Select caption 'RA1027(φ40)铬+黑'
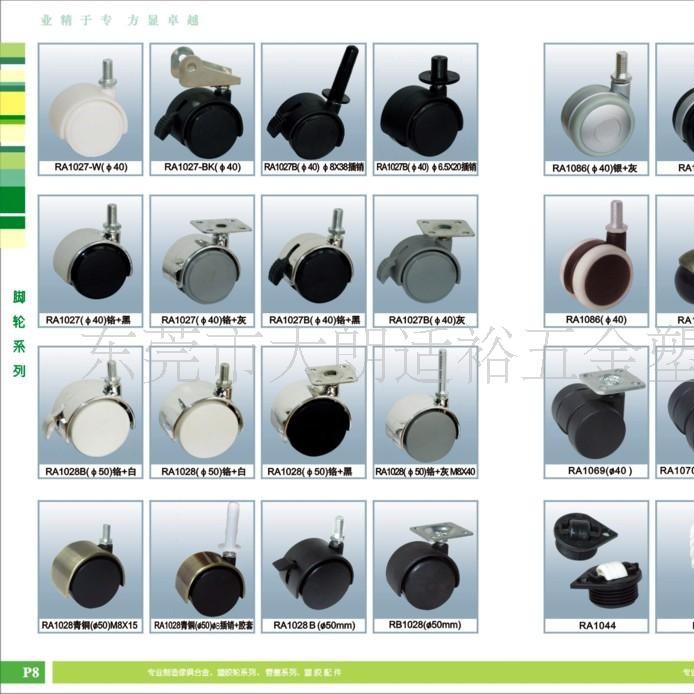The width and height of the screenshot is (694, 694). [x=90, y=320]
